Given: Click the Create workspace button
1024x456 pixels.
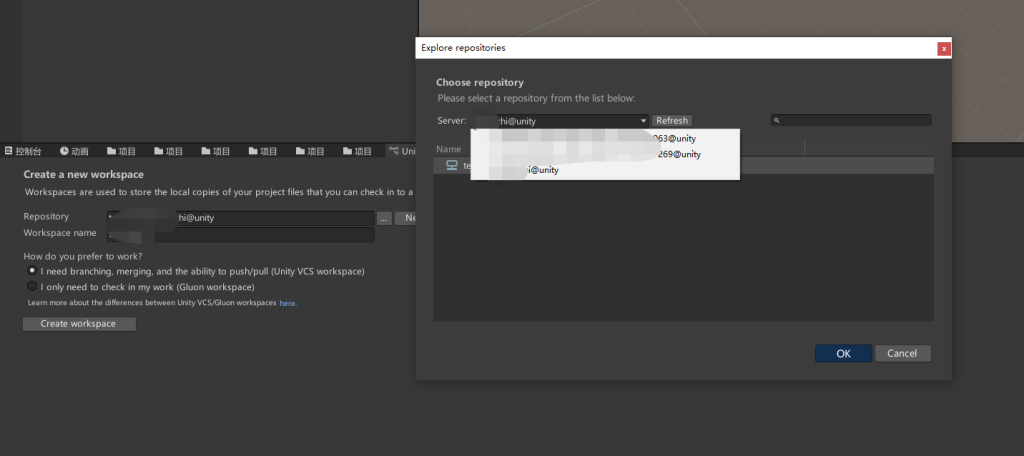Looking at the screenshot, I should [79, 324].
